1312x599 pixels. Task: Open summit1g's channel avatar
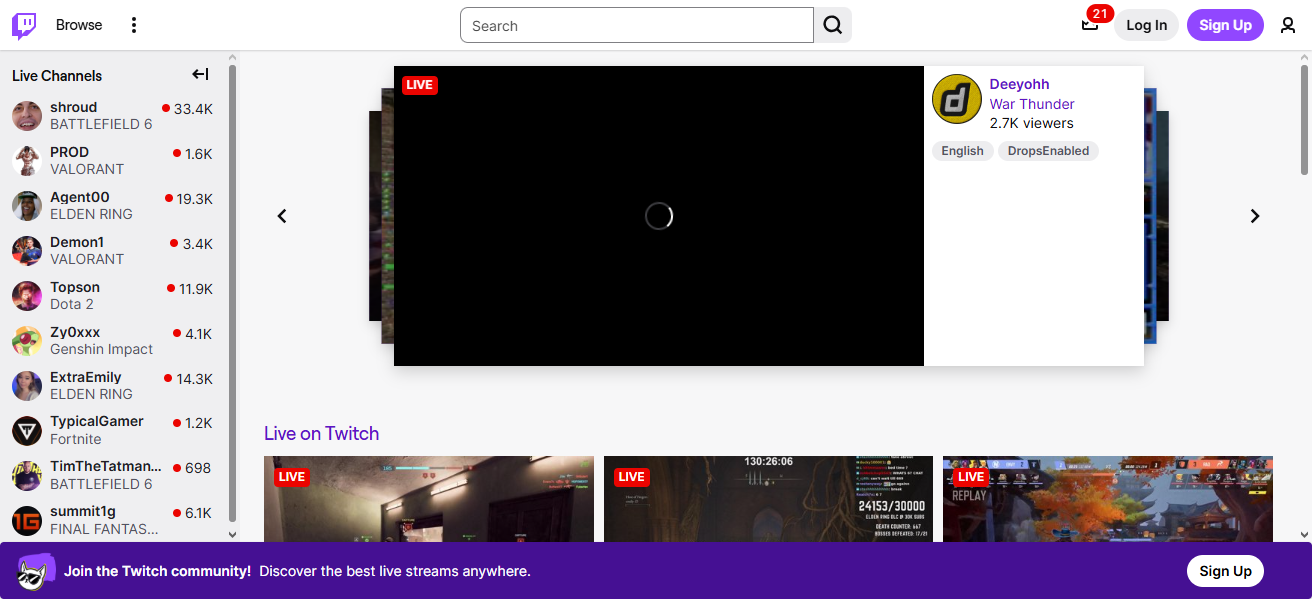click(x=27, y=521)
